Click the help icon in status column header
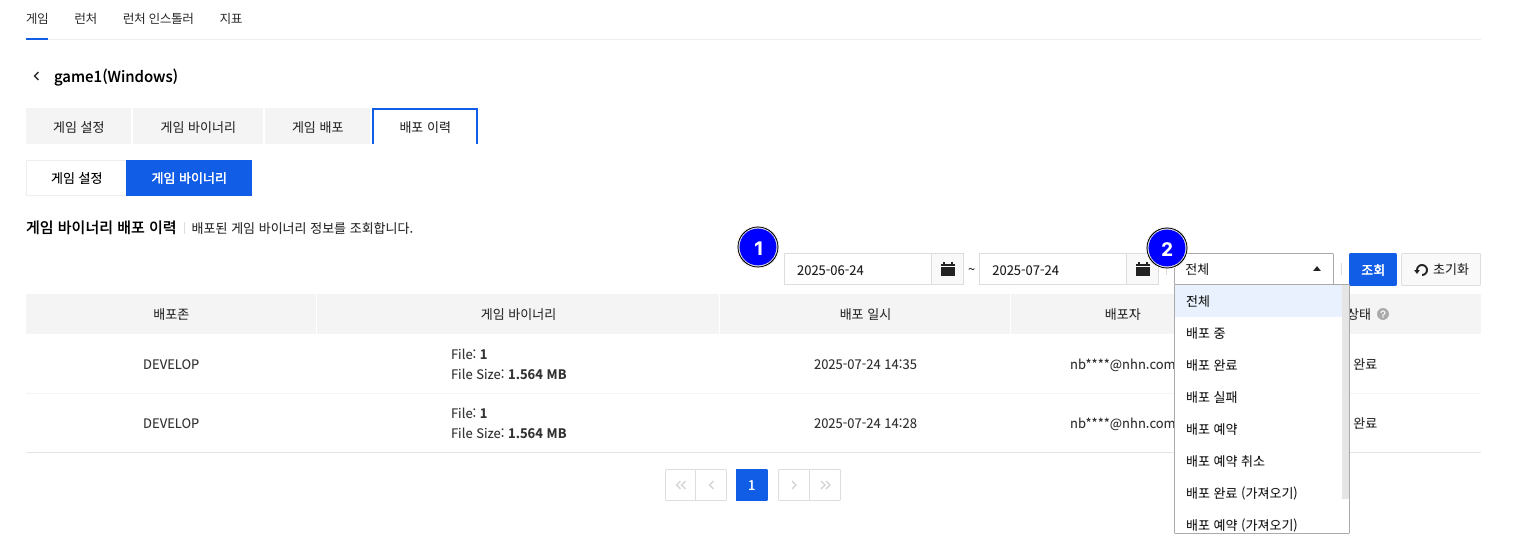The image size is (1521, 544). click(x=1383, y=314)
